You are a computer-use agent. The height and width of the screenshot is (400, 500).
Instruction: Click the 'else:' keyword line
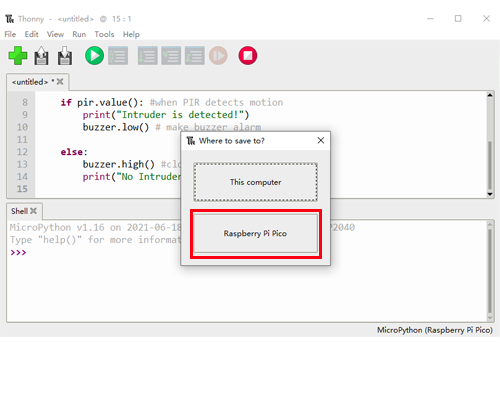point(74,152)
